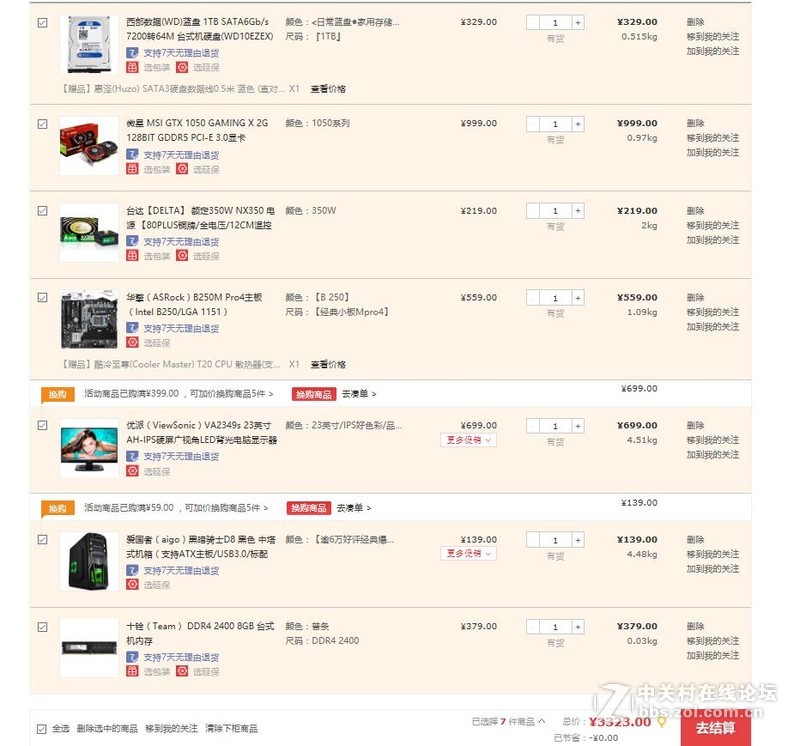Uncheck the MSI GTX 1050 item checkbox
The image size is (800, 746).
(x=42, y=124)
